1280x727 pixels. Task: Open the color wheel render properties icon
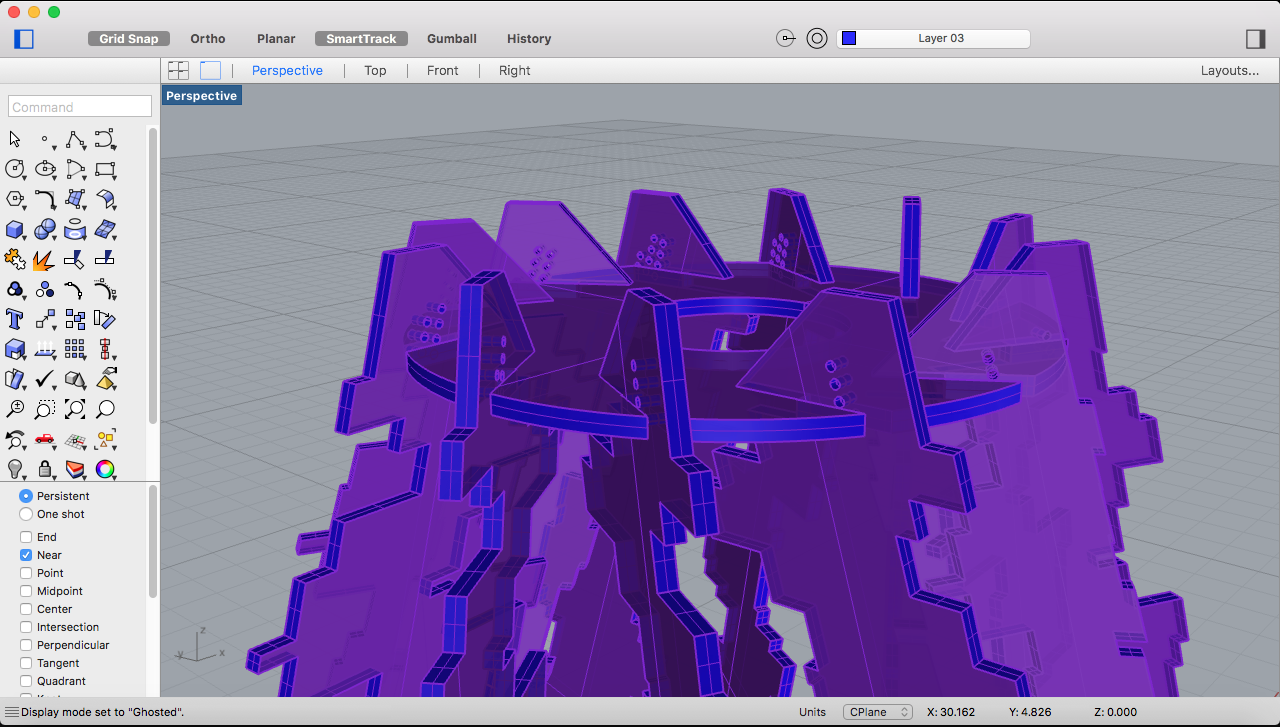[105, 469]
